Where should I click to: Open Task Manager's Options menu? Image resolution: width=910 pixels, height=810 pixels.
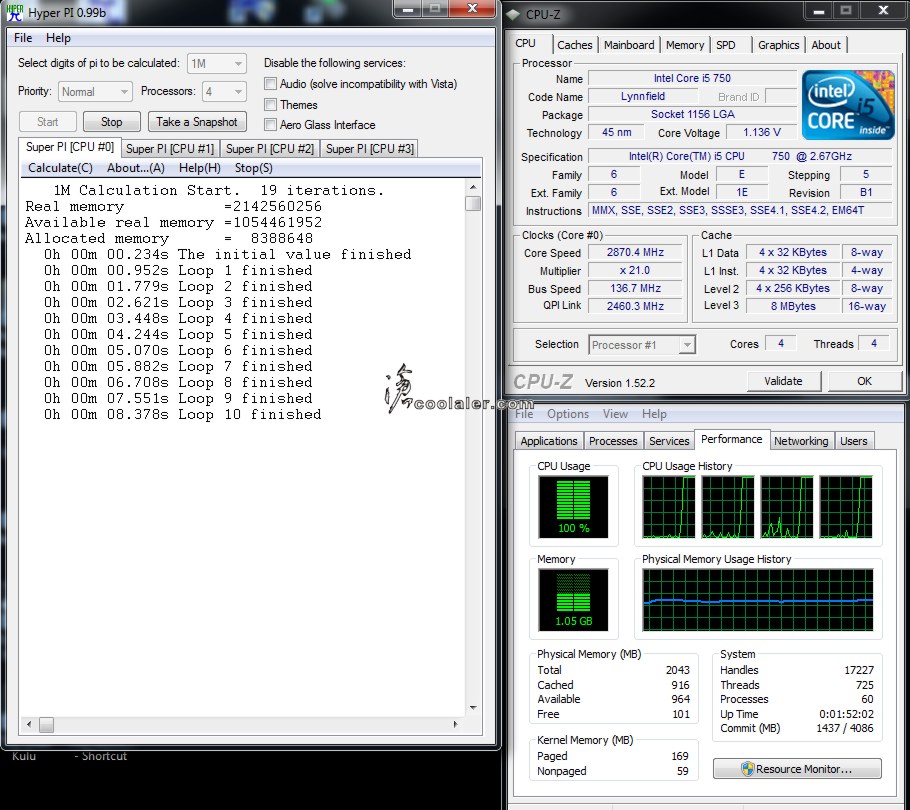[x=568, y=414]
